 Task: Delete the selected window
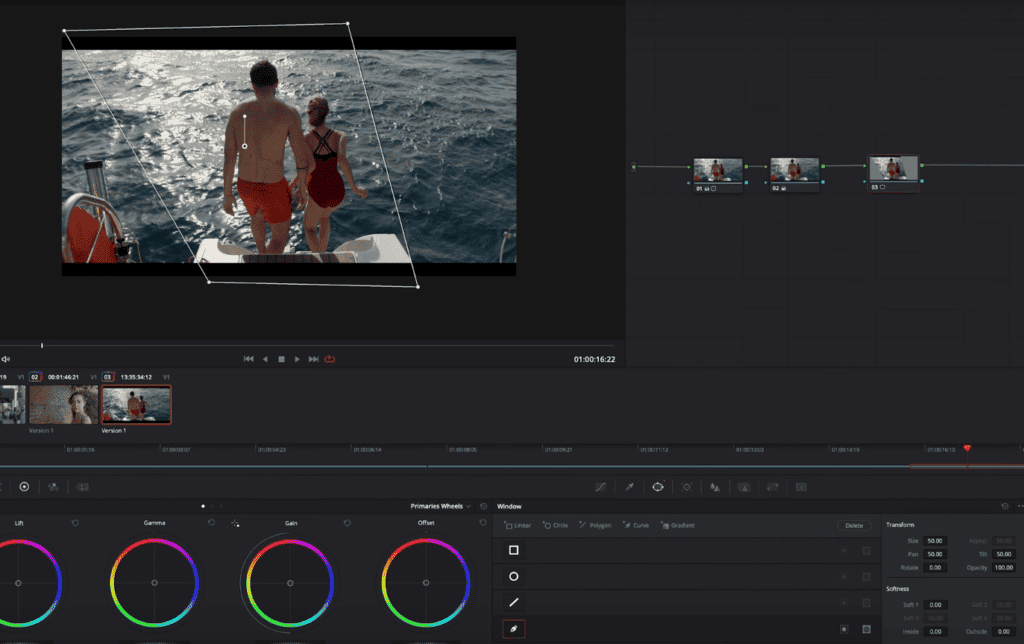854,526
